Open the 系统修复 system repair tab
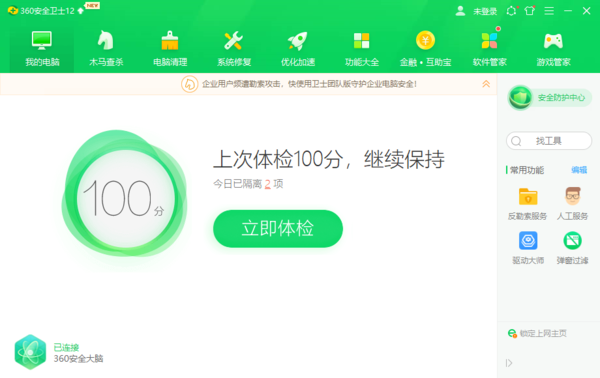The width and height of the screenshot is (600, 378). (x=234, y=49)
